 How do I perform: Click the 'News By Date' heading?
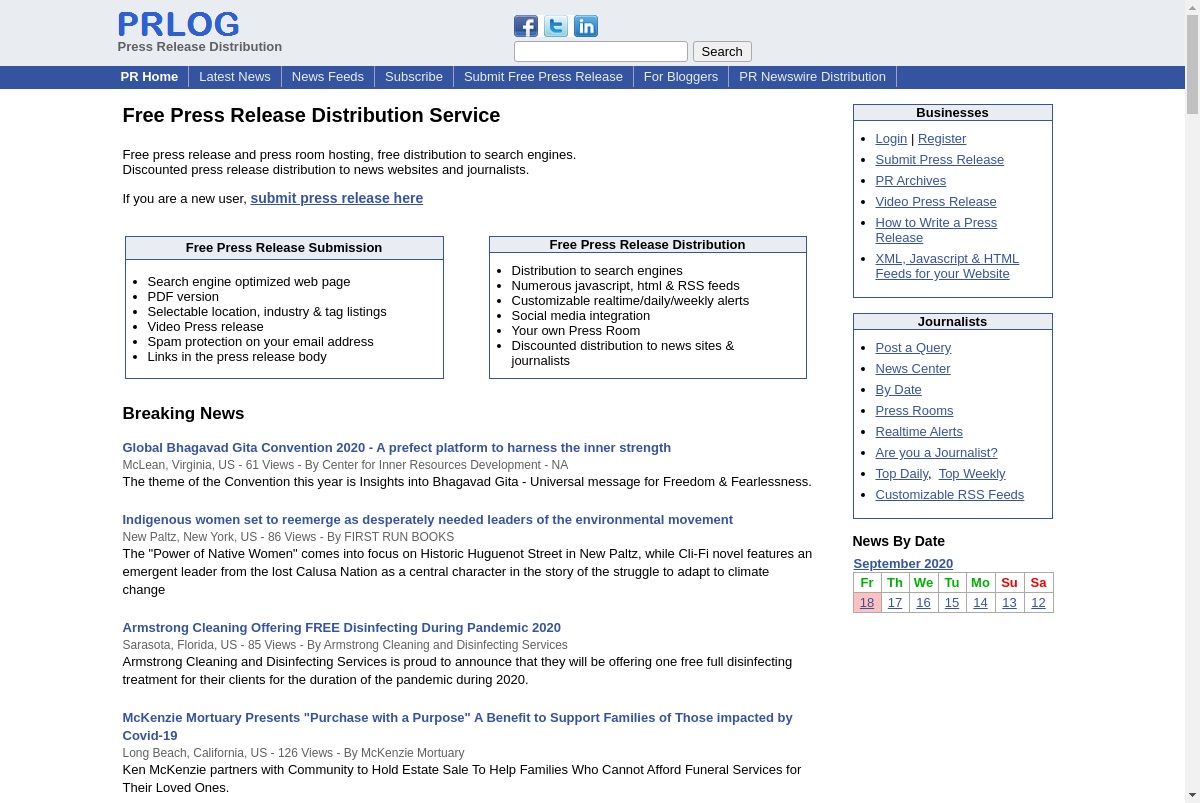(x=899, y=541)
